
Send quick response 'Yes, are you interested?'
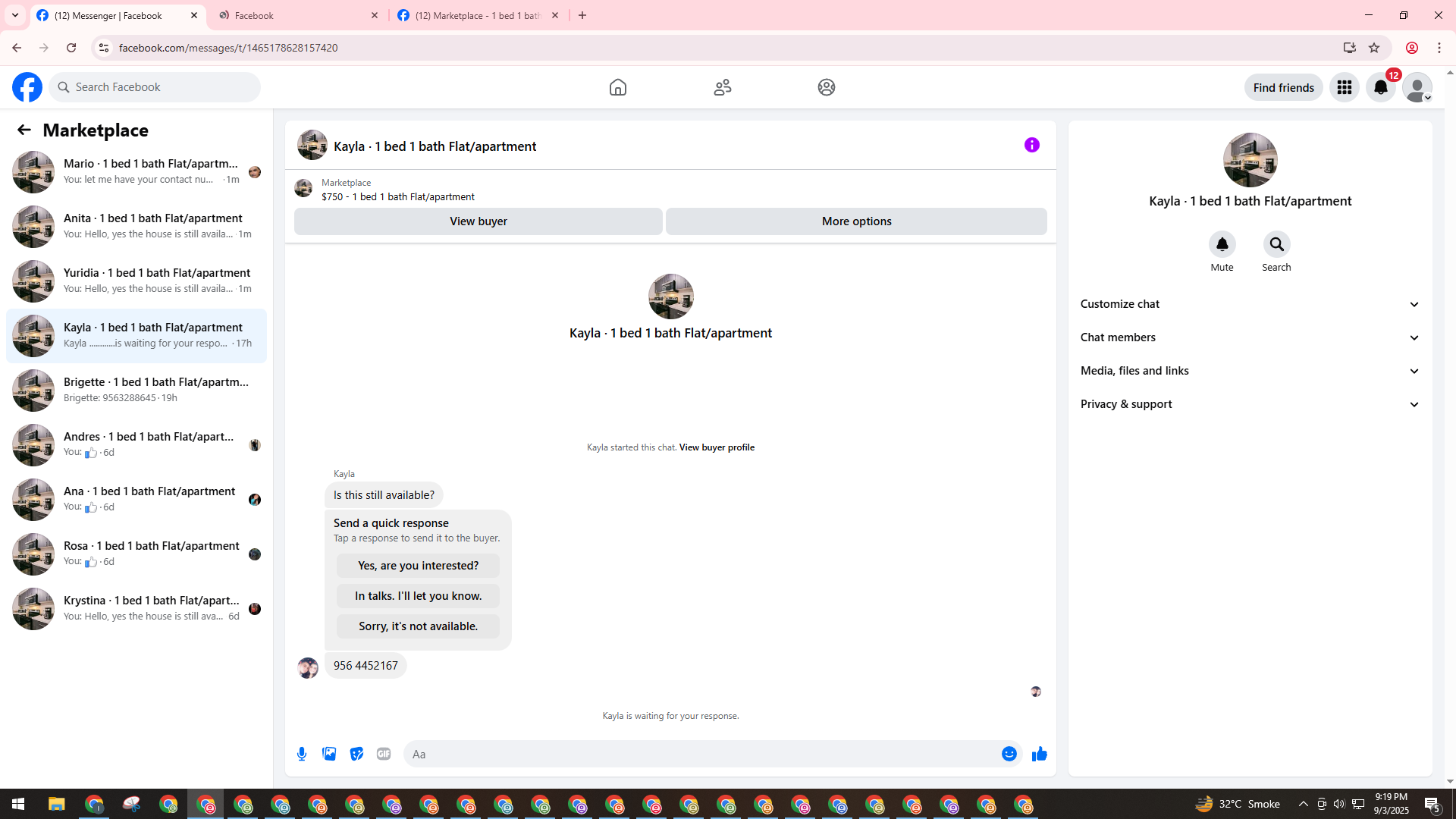(419, 566)
